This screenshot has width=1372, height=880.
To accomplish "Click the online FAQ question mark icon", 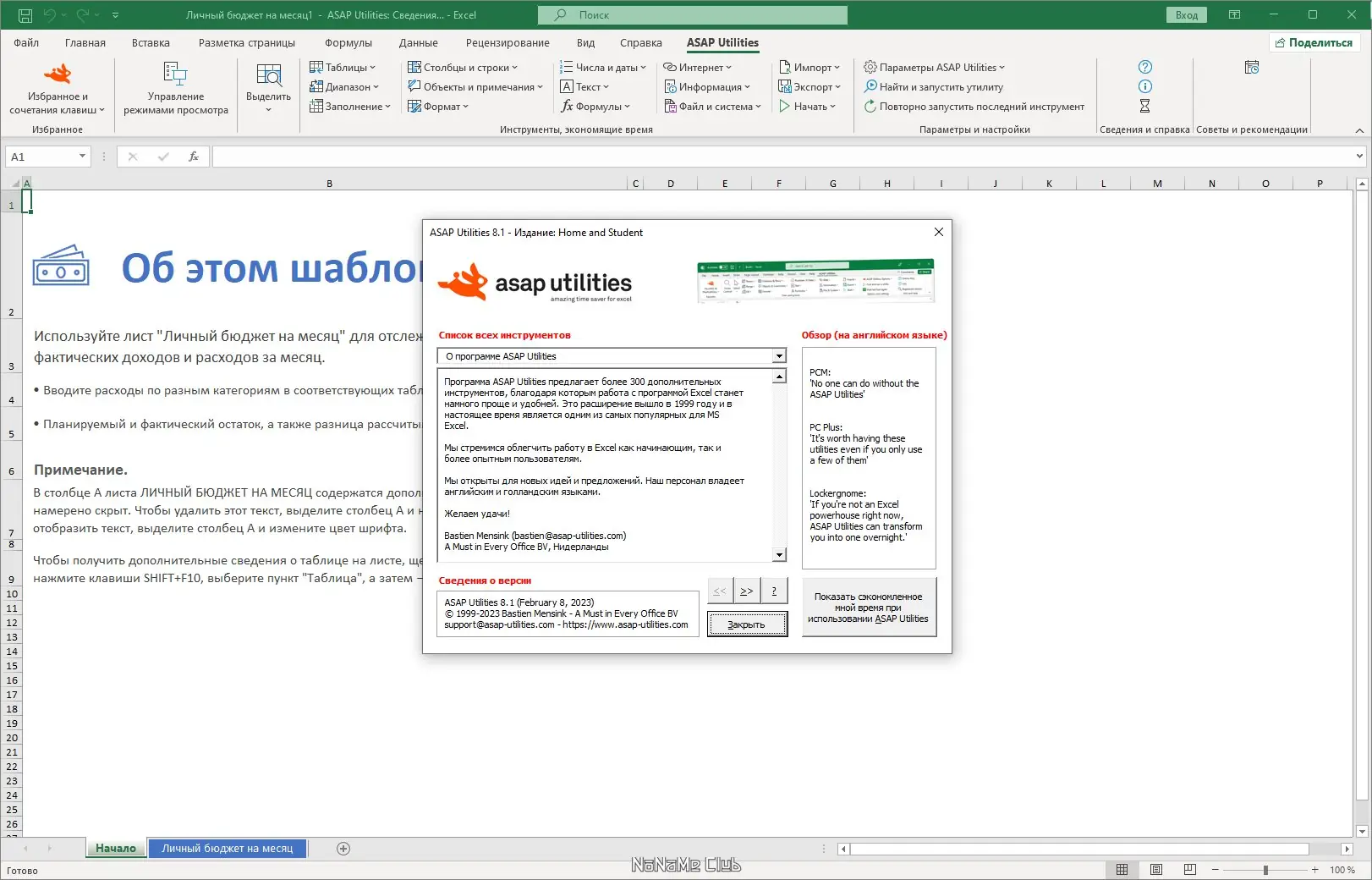I will 1145,67.
